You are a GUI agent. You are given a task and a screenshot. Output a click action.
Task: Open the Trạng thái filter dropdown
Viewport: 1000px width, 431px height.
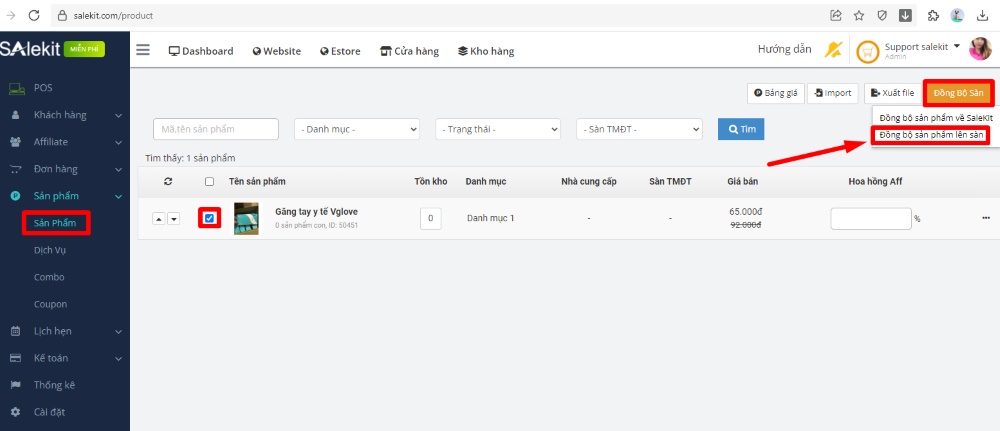pyautogui.click(x=498, y=129)
